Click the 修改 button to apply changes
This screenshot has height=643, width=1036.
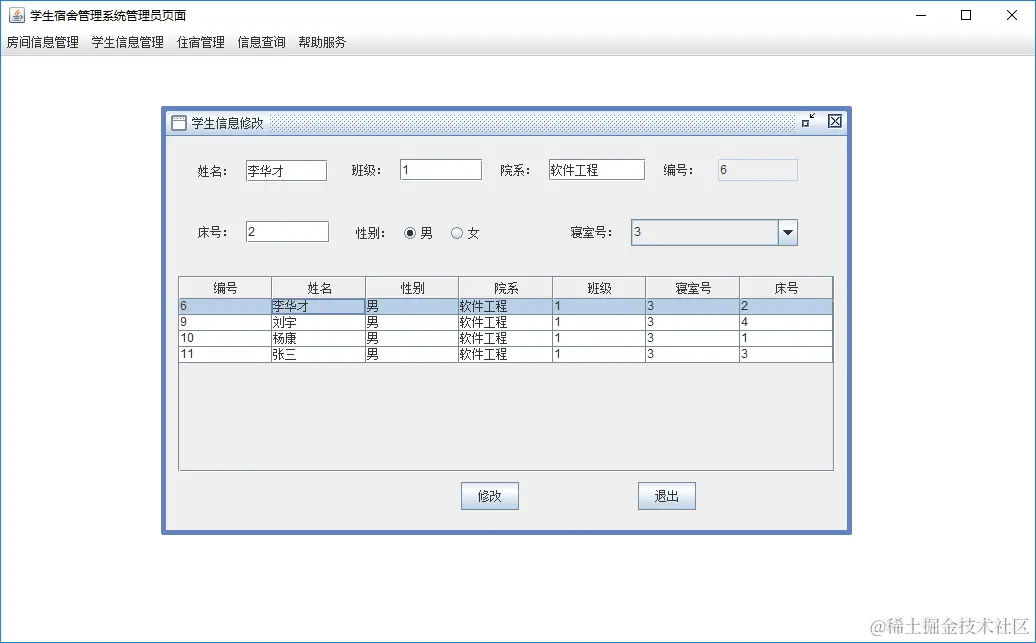click(x=489, y=496)
